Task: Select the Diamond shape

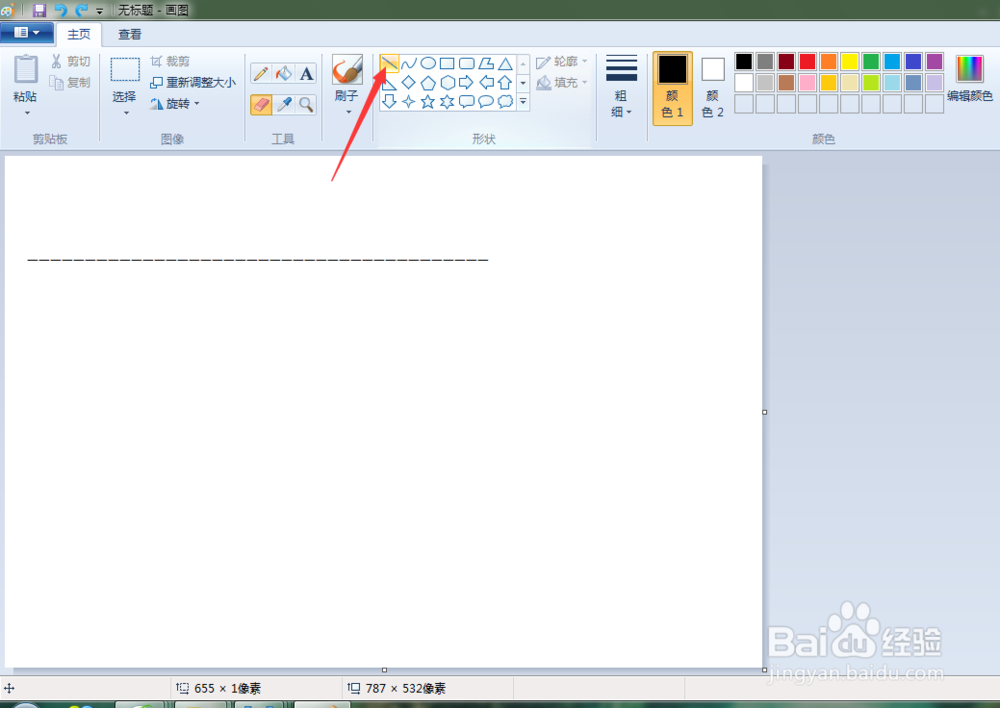Action: coord(409,82)
